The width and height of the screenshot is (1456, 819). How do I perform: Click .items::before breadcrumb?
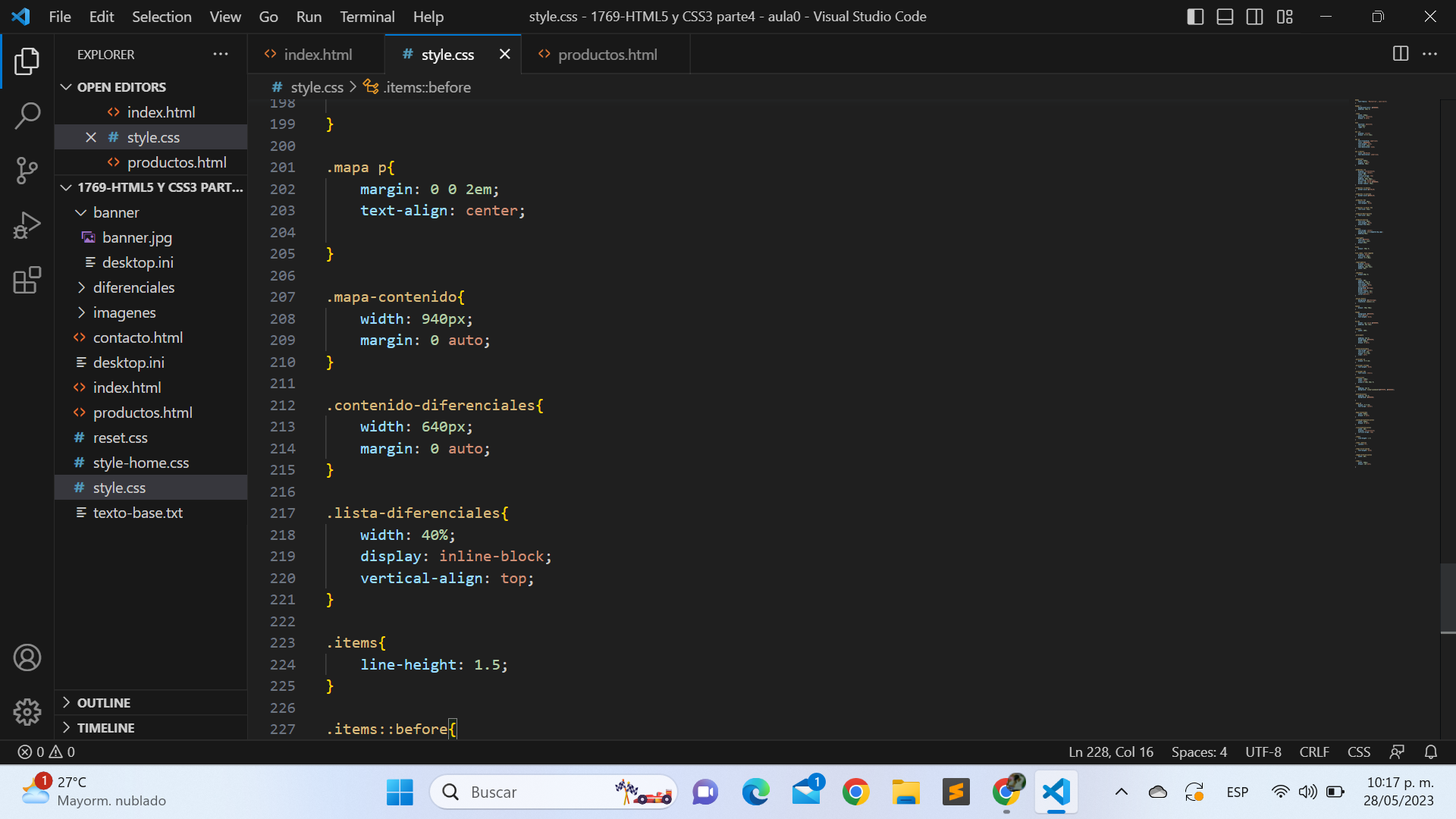[x=417, y=87]
